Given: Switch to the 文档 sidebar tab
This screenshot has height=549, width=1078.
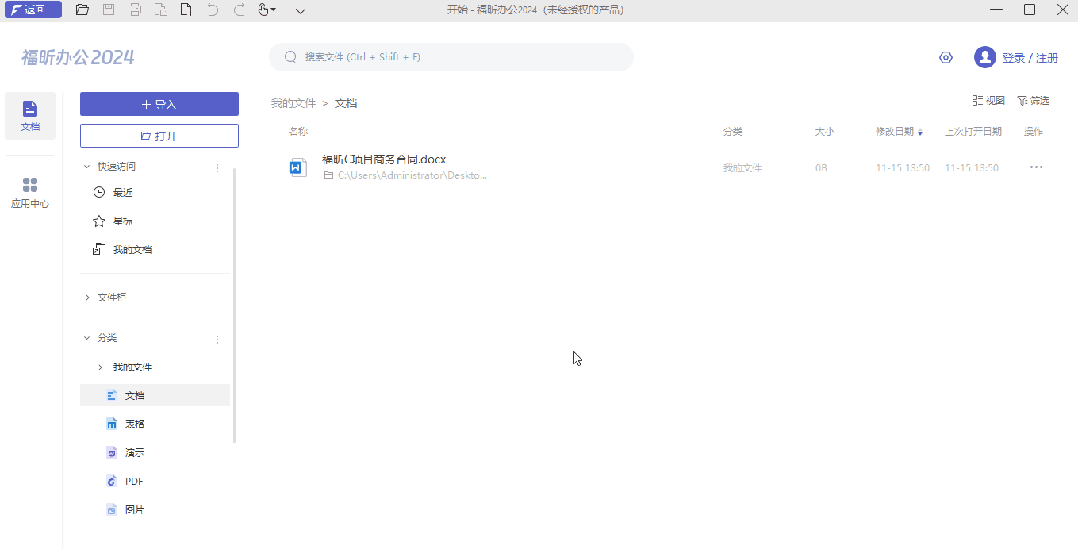Looking at the screenshot, I should point(30,116).
